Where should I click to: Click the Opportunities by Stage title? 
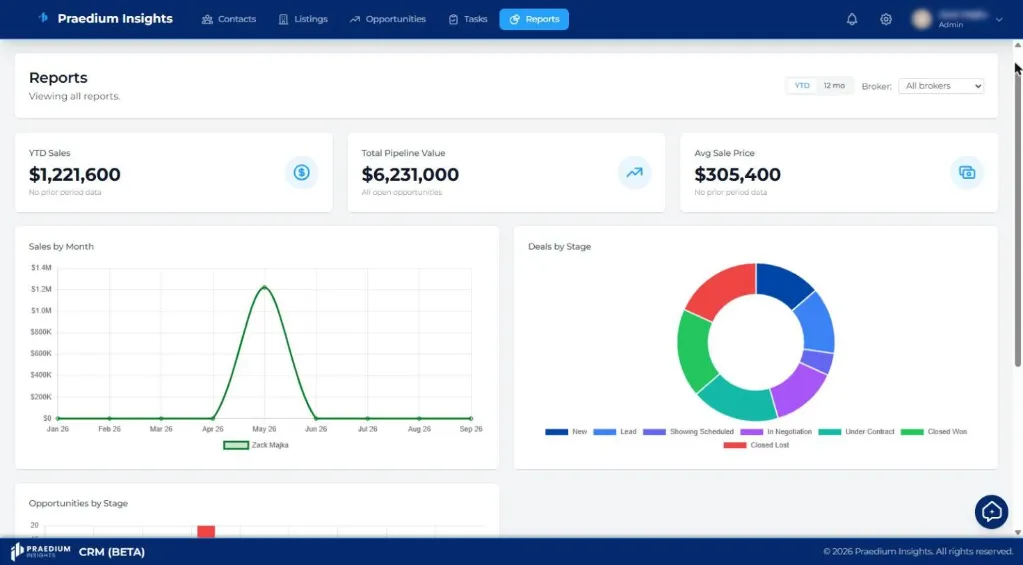[x=78, y=503]
